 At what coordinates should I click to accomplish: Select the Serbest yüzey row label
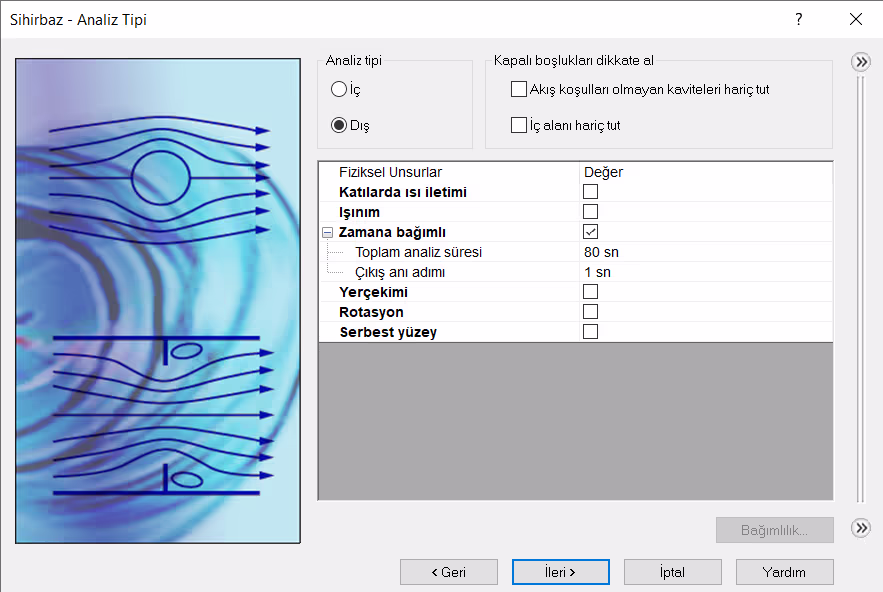point(388,332)
